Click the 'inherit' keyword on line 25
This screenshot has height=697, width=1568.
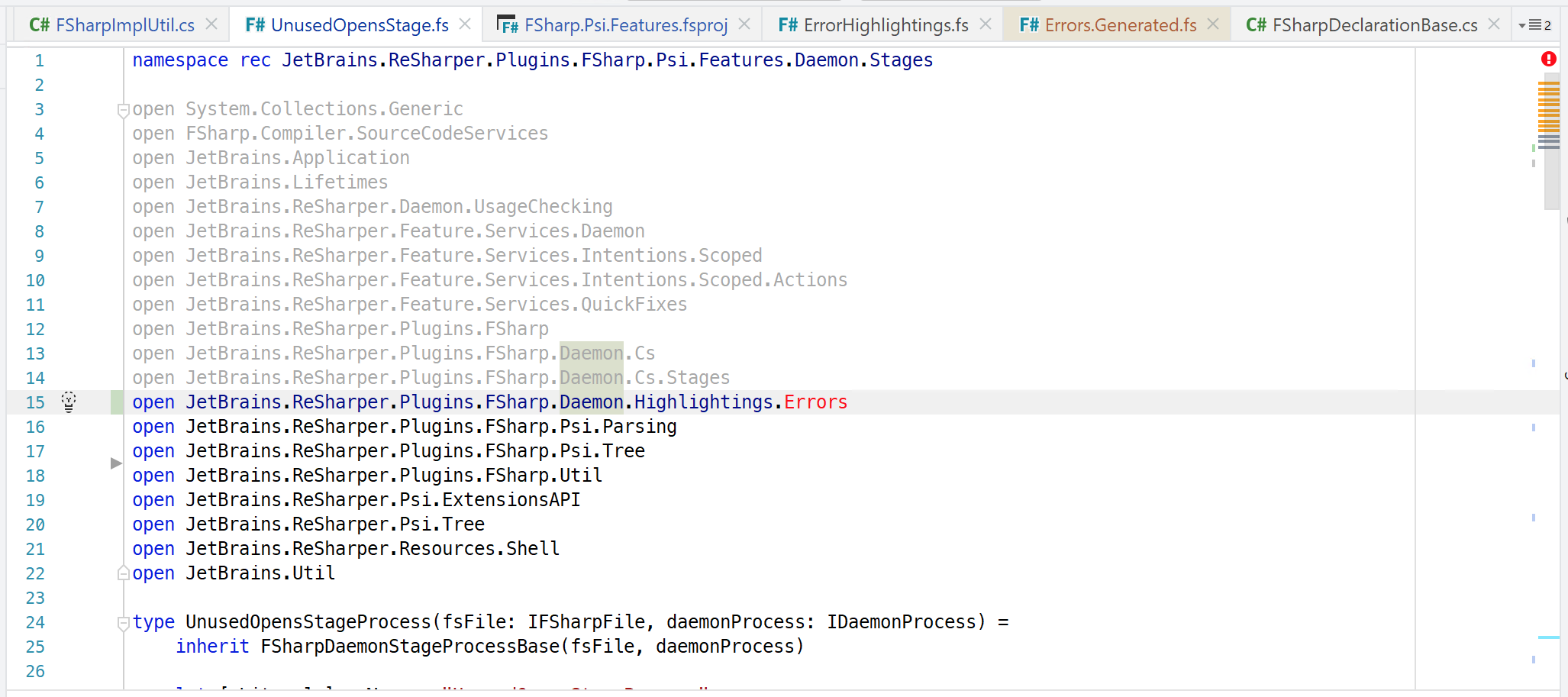[212, 647]
